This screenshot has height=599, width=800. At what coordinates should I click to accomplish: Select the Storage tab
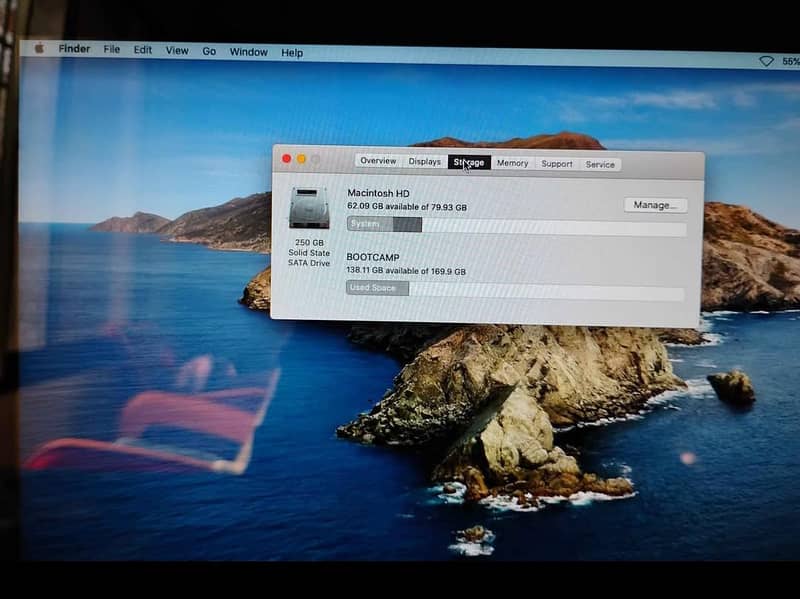(x=469, y=163)
